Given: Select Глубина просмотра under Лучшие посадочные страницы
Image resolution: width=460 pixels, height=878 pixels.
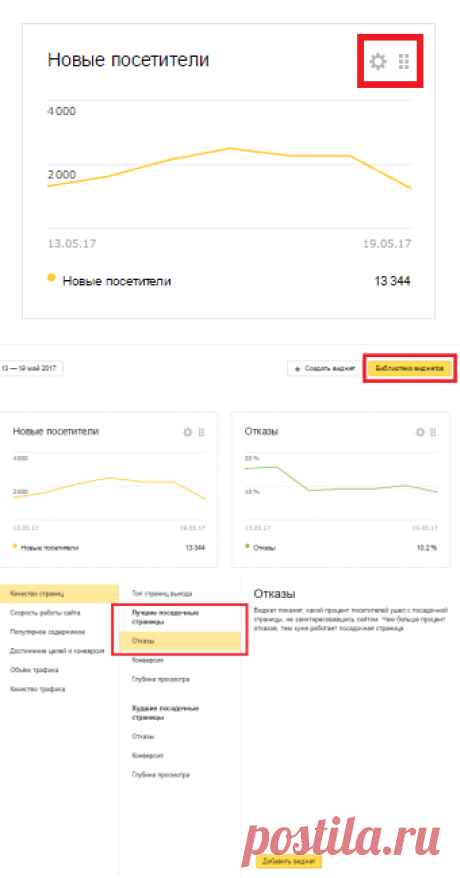Looking at the screenshot, I should (161, 679).
